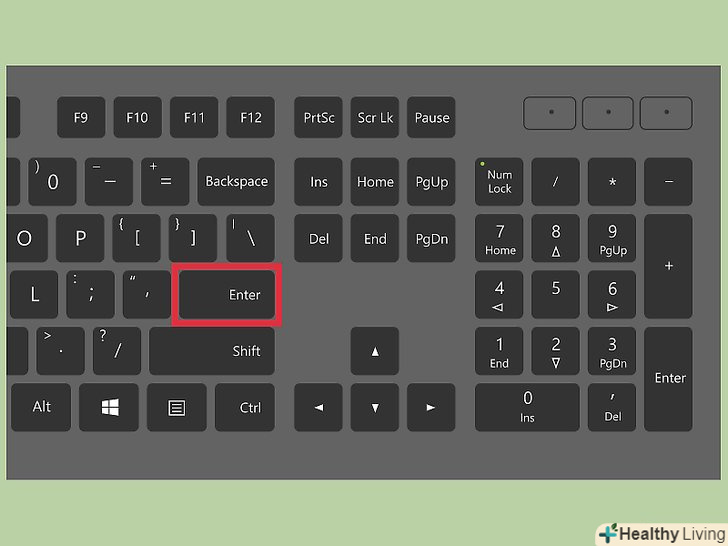Toggle the Num Lock key
Viewport: 728px width, 546px height.
[499, 182]
